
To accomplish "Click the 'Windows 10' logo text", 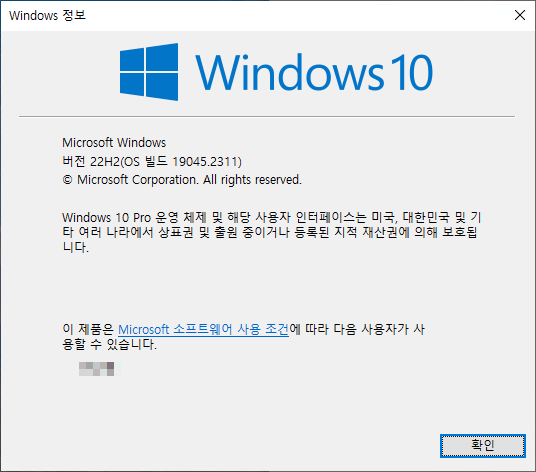I will pos(314,72).
